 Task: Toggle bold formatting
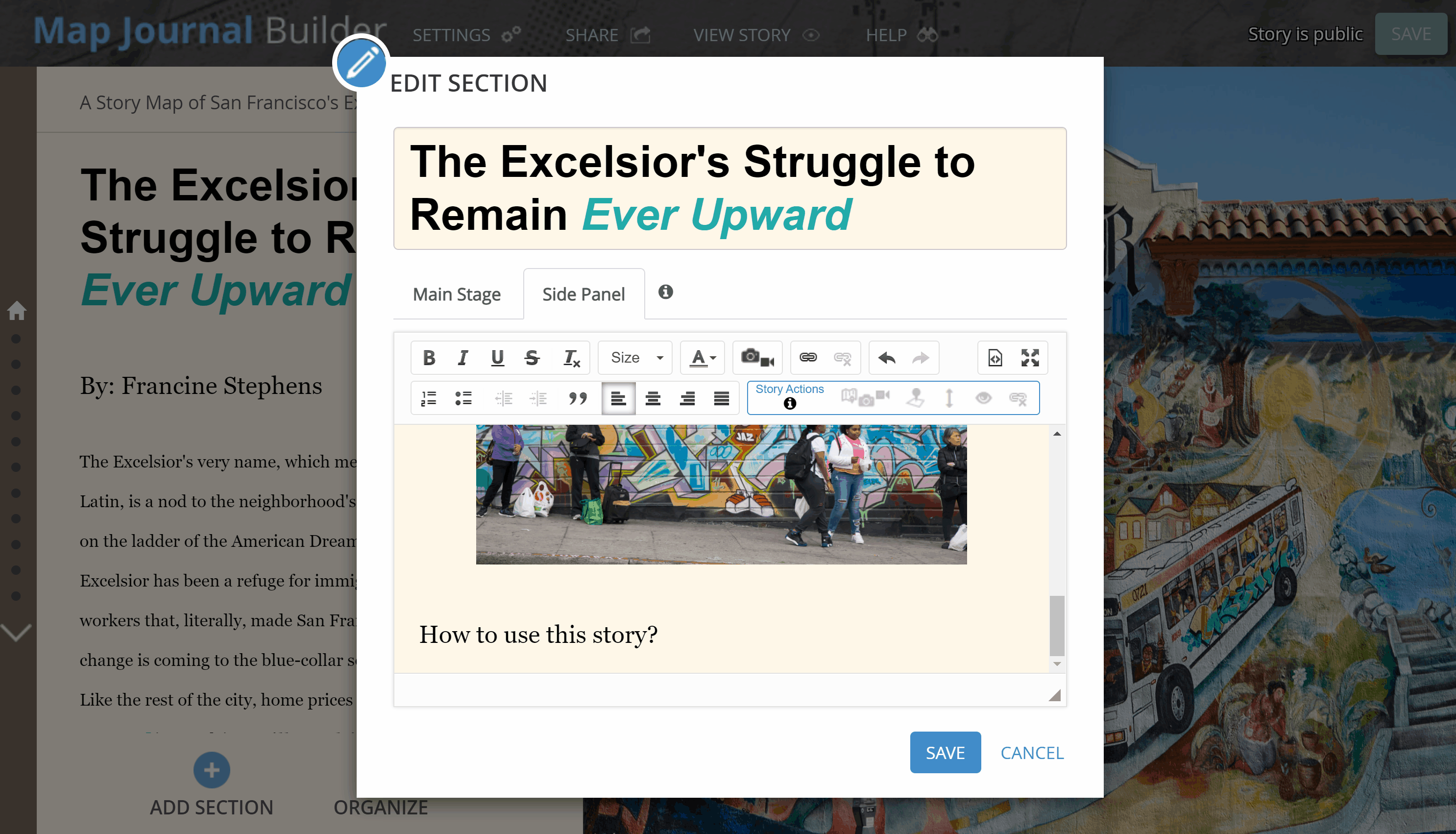click(x=428, y=358)
